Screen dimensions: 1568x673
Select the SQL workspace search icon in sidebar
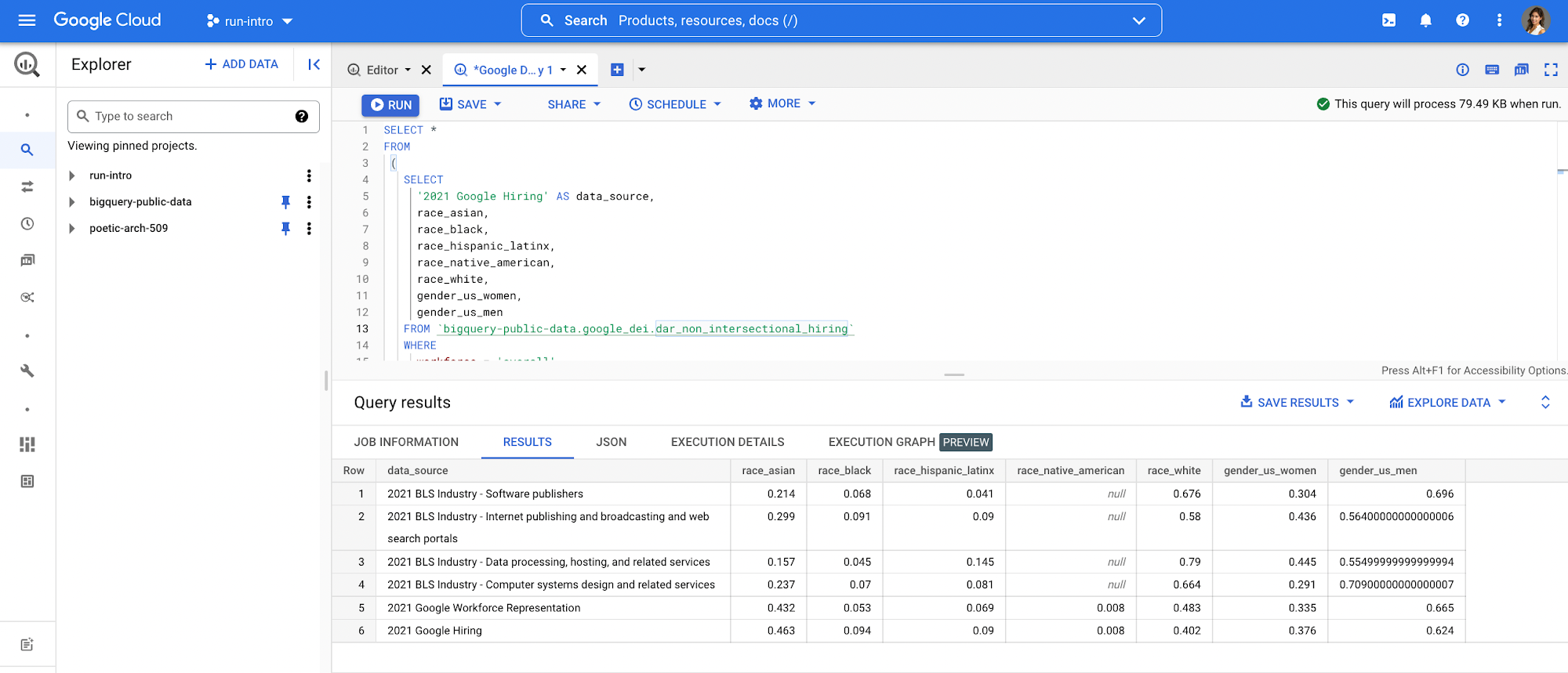coord(27,150)
